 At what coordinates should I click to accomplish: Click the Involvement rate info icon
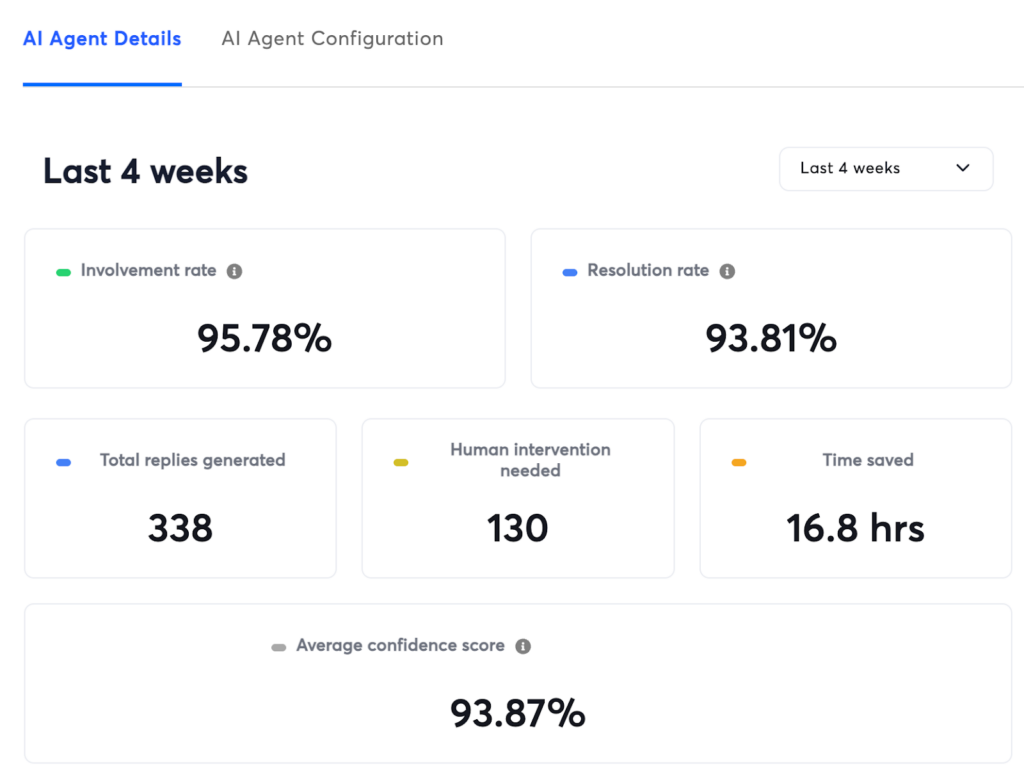(234, 271)
